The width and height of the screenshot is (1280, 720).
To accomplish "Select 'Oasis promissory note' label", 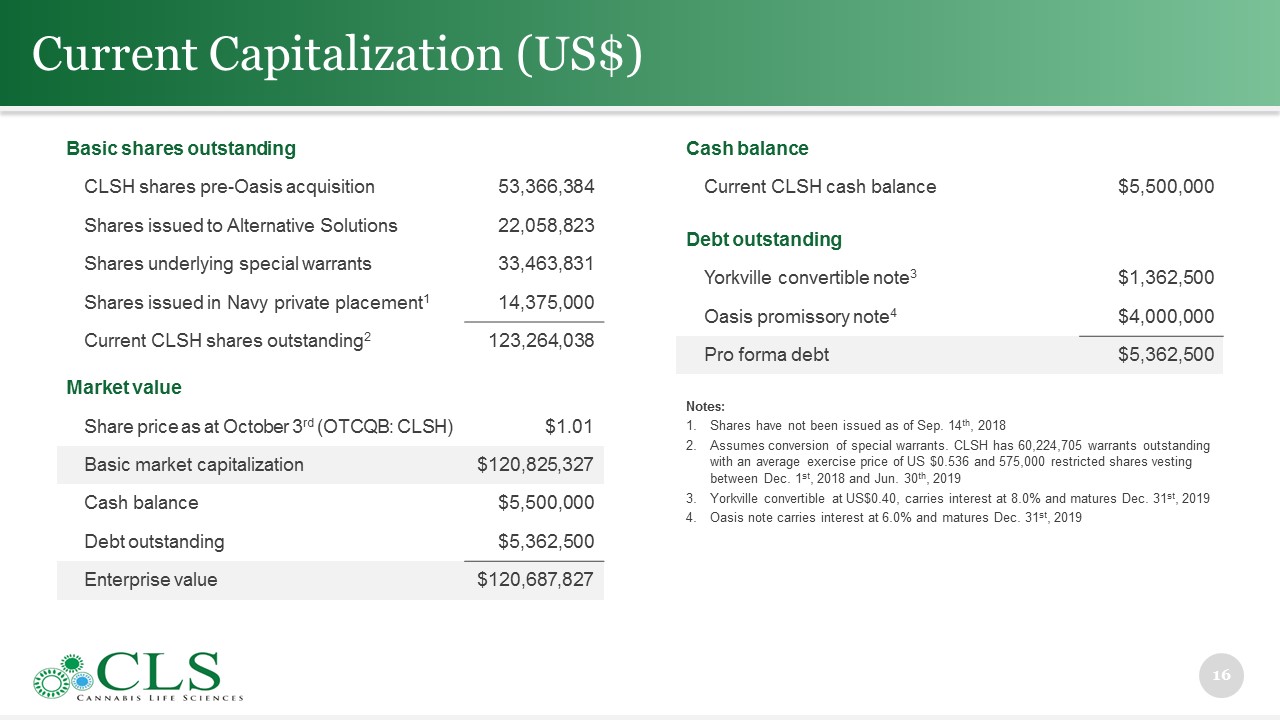I will click(x=800, y=316).
